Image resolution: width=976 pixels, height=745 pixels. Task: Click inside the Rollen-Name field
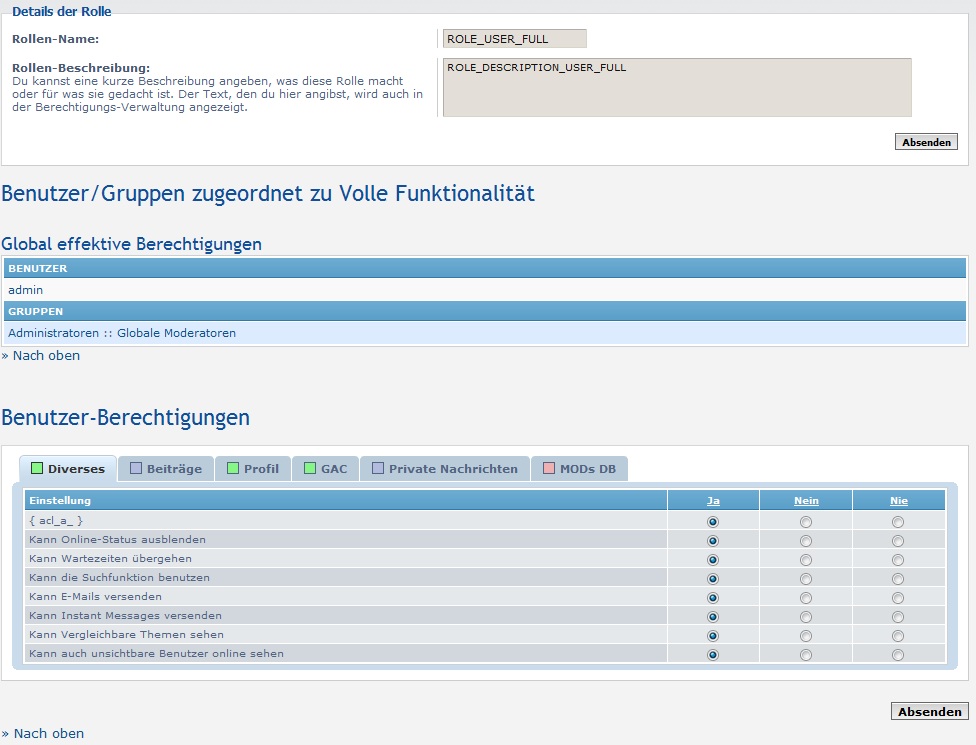coord(514,38)
